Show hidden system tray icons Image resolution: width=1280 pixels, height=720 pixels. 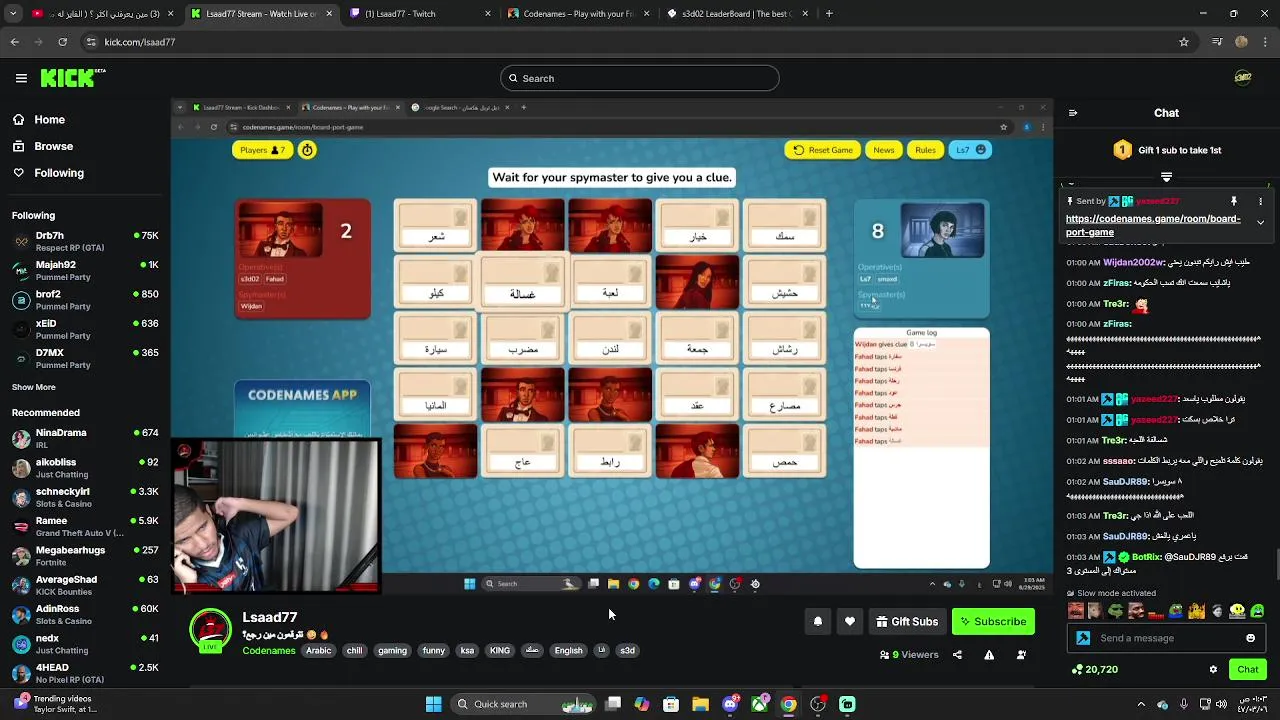[x=1141, y=704]
